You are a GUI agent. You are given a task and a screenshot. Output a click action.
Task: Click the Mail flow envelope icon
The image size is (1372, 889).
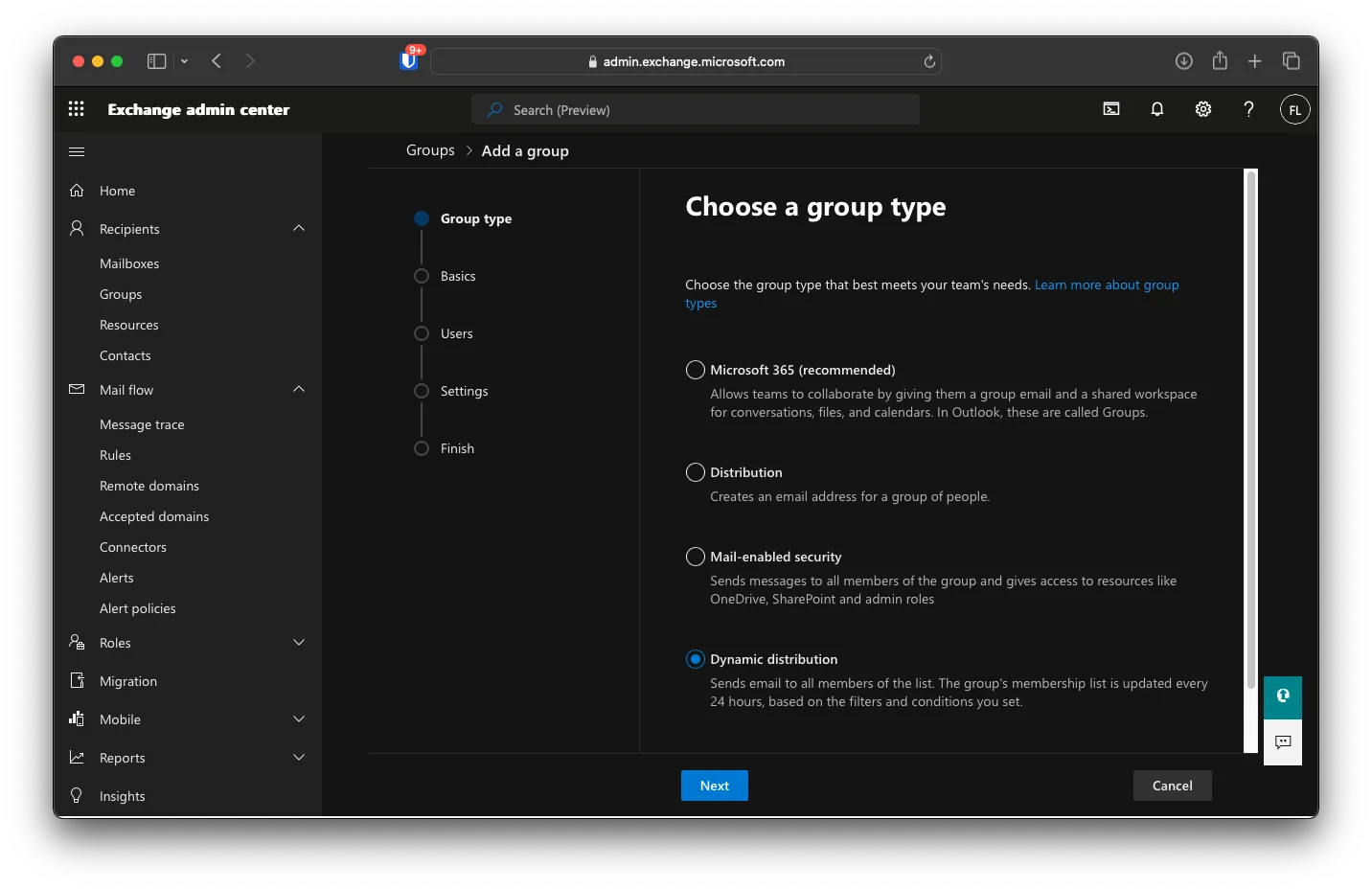(77, 389)
